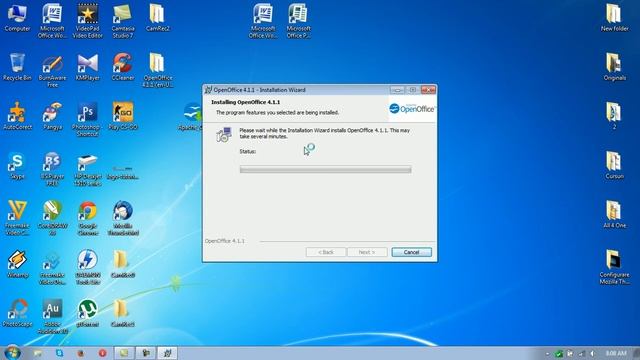Show hidden system tray icons

(547, 353)
